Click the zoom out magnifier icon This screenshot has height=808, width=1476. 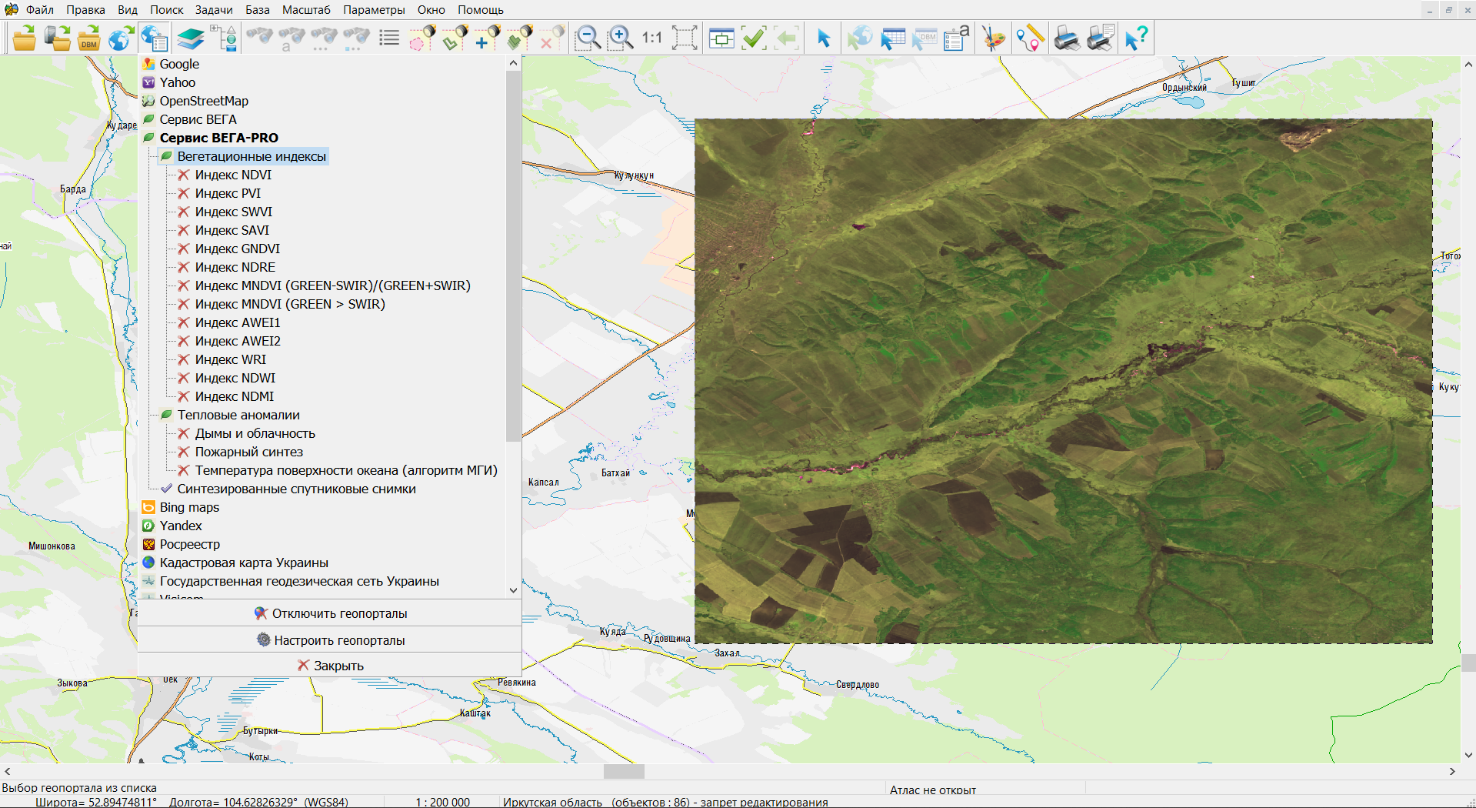point(589,38)
